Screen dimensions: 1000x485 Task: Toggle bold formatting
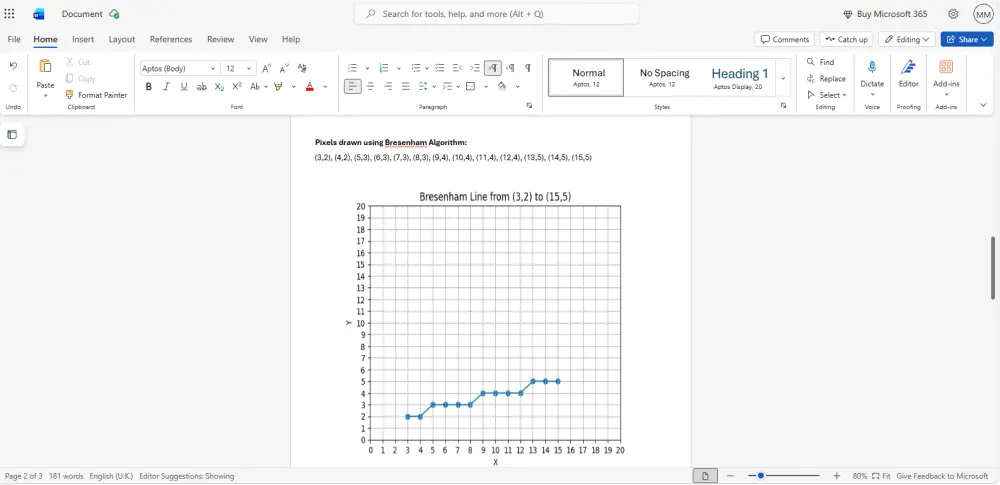pyautogui.click(x=149, y=86)
